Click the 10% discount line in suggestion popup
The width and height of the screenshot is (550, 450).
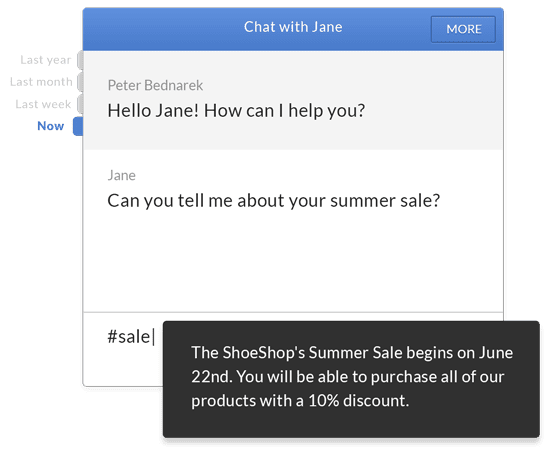(x=300, y=400)
